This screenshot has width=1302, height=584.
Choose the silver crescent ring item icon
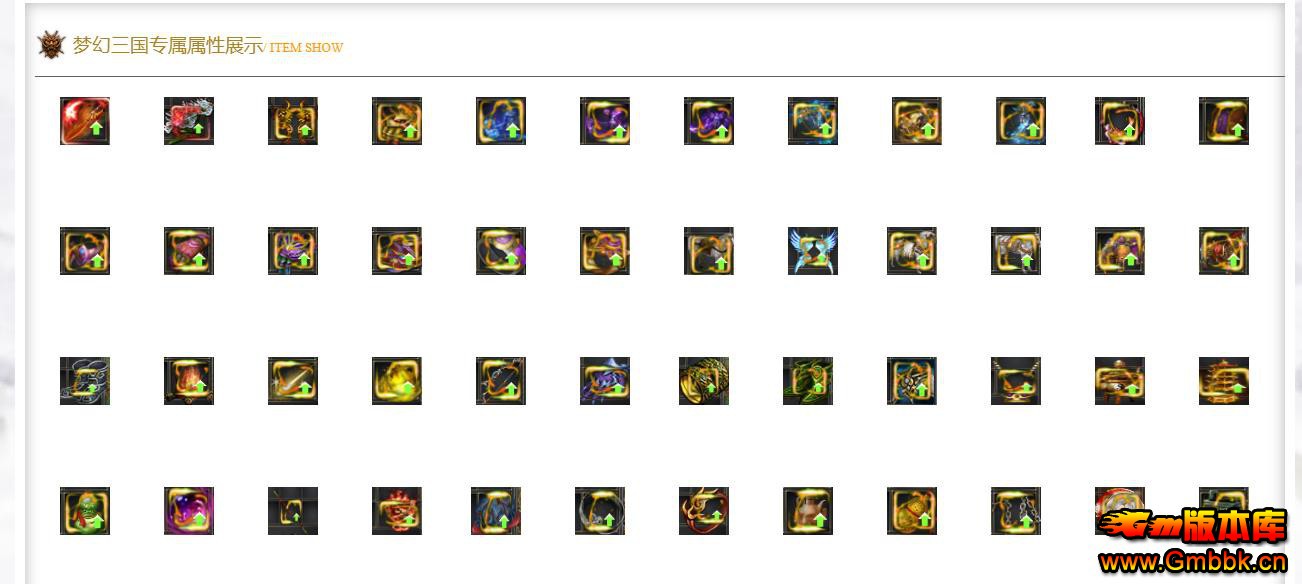600,511
